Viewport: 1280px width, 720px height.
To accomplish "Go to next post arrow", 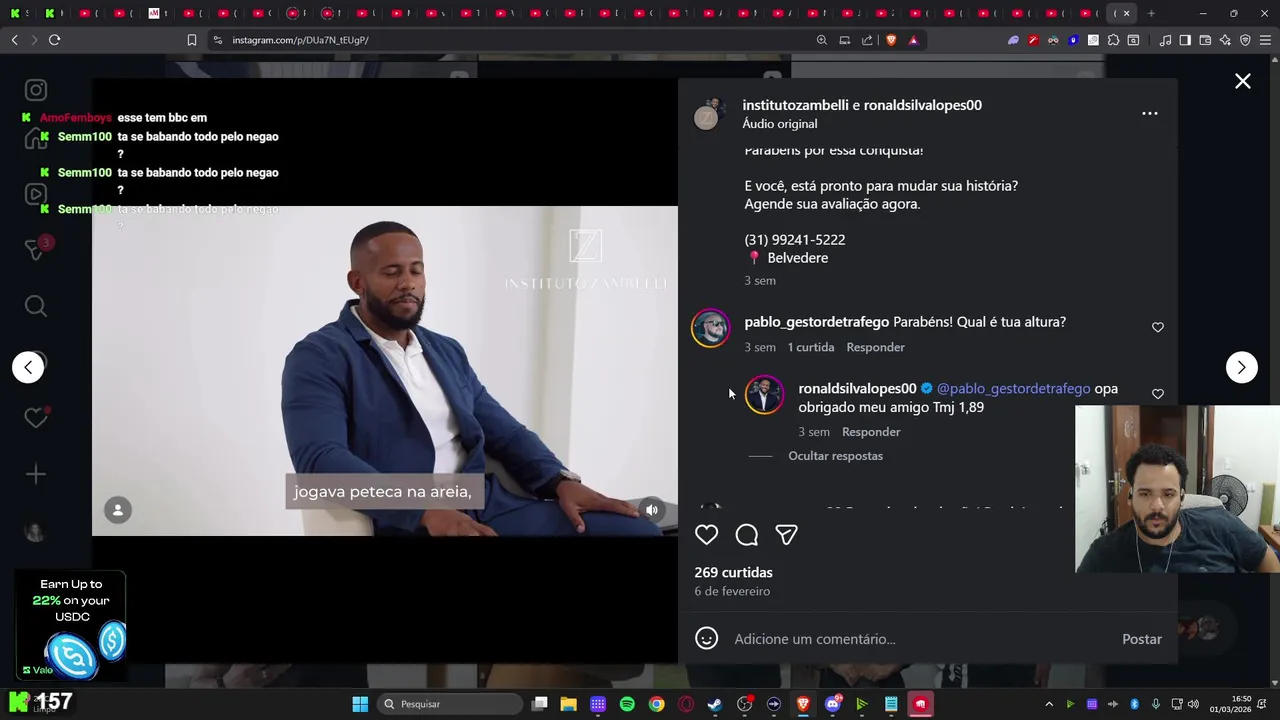I will (1242, 367).
